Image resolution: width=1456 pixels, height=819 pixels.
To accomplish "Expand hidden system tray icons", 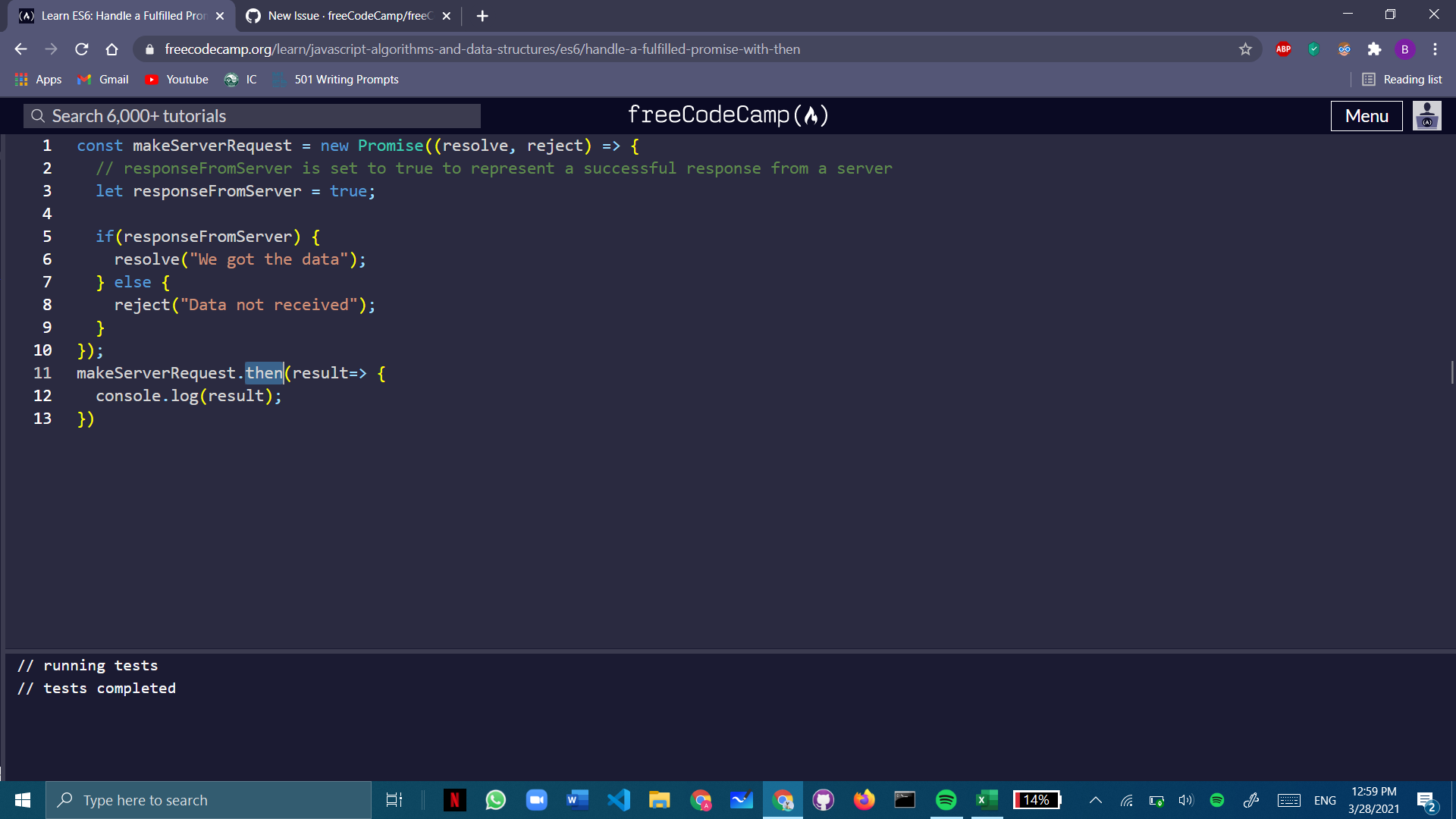I will (1095, 800).
